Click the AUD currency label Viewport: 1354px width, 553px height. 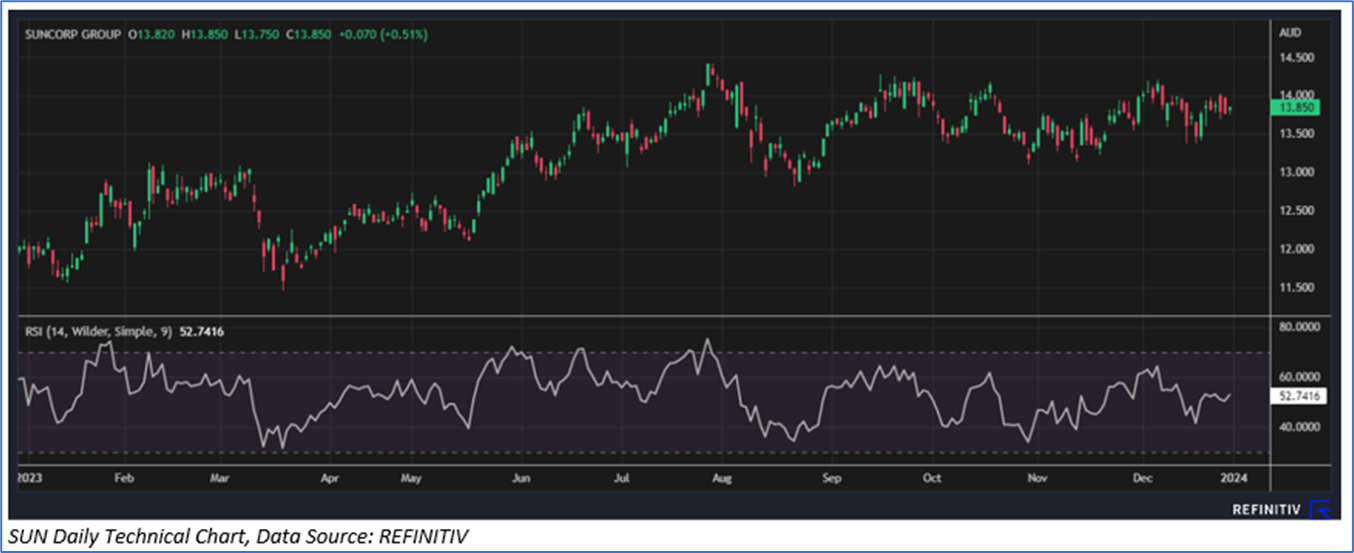click(1289, 32)
